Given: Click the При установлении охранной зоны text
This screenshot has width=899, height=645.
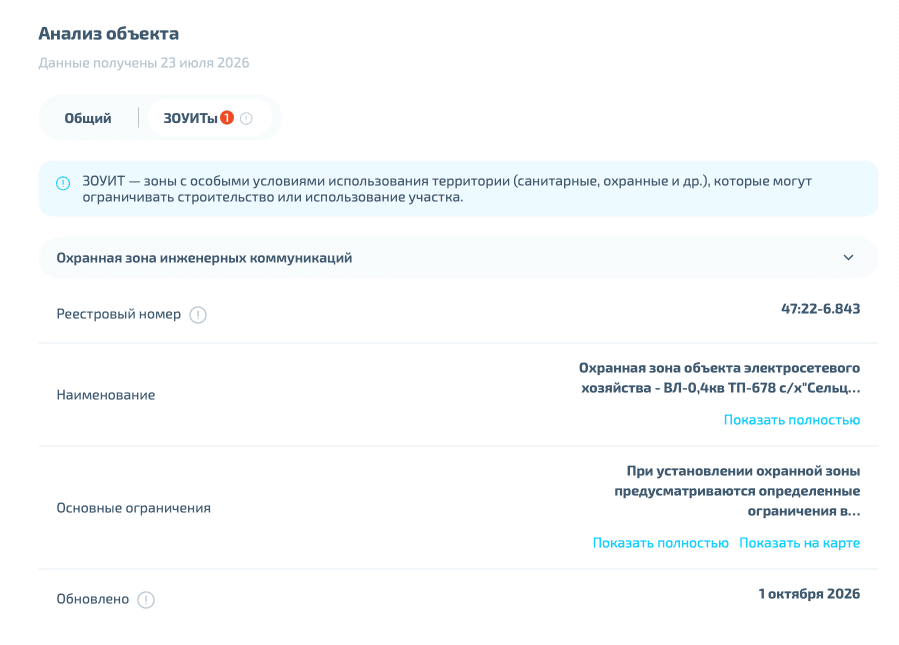Looking at the screenshot, I should click(x=737, y=491).
